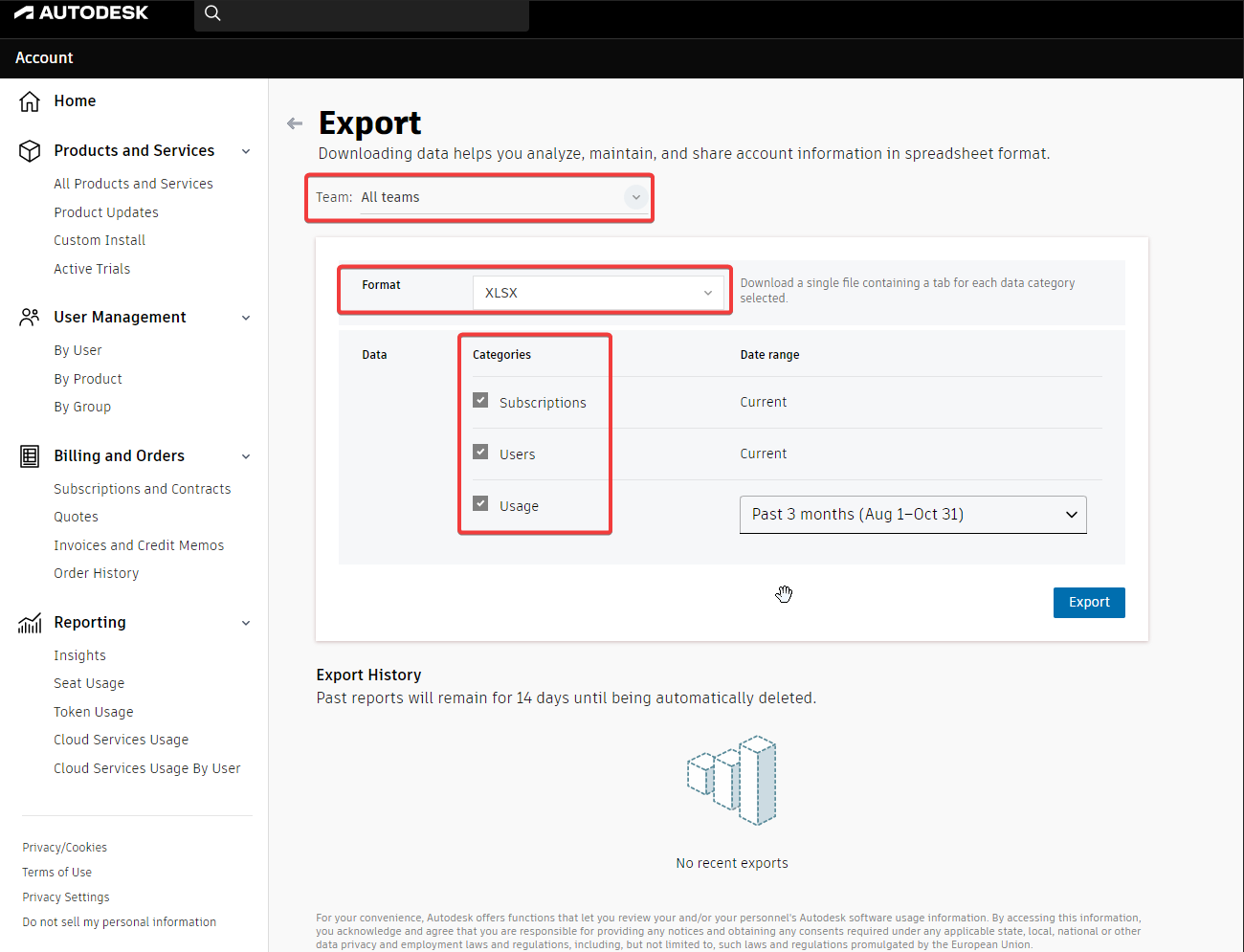Open By User management page
The image size is (1244, 952).
tap(78, 350)
